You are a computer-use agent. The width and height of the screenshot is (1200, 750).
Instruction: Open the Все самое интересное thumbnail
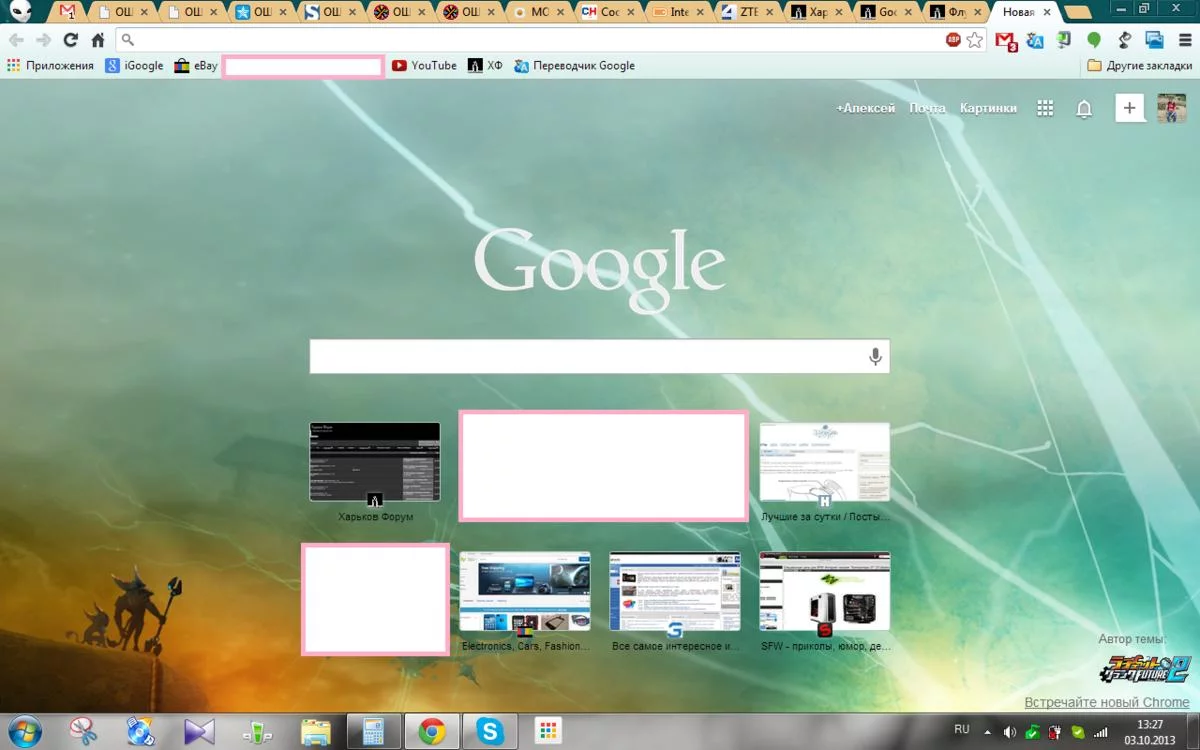click(x=675, y=592)
